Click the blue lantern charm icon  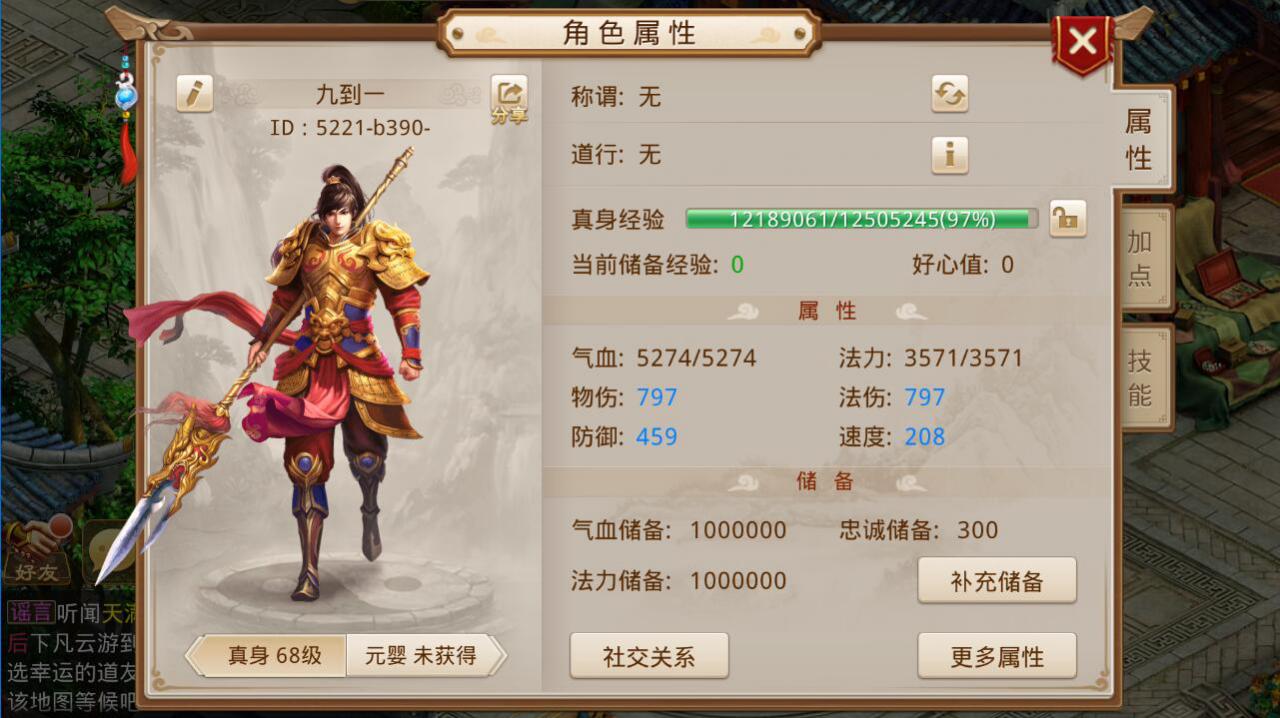click(126, 97)
